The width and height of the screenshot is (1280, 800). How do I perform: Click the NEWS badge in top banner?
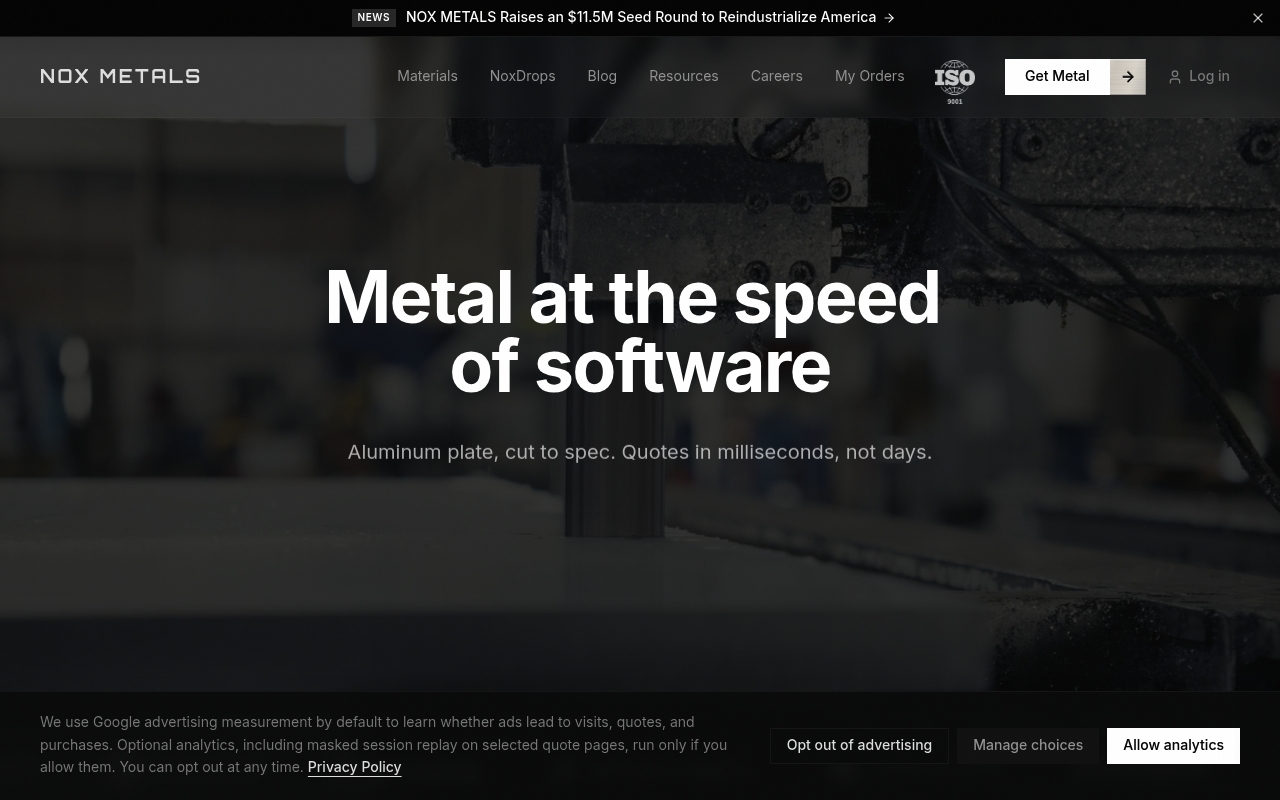pos(374,17)
